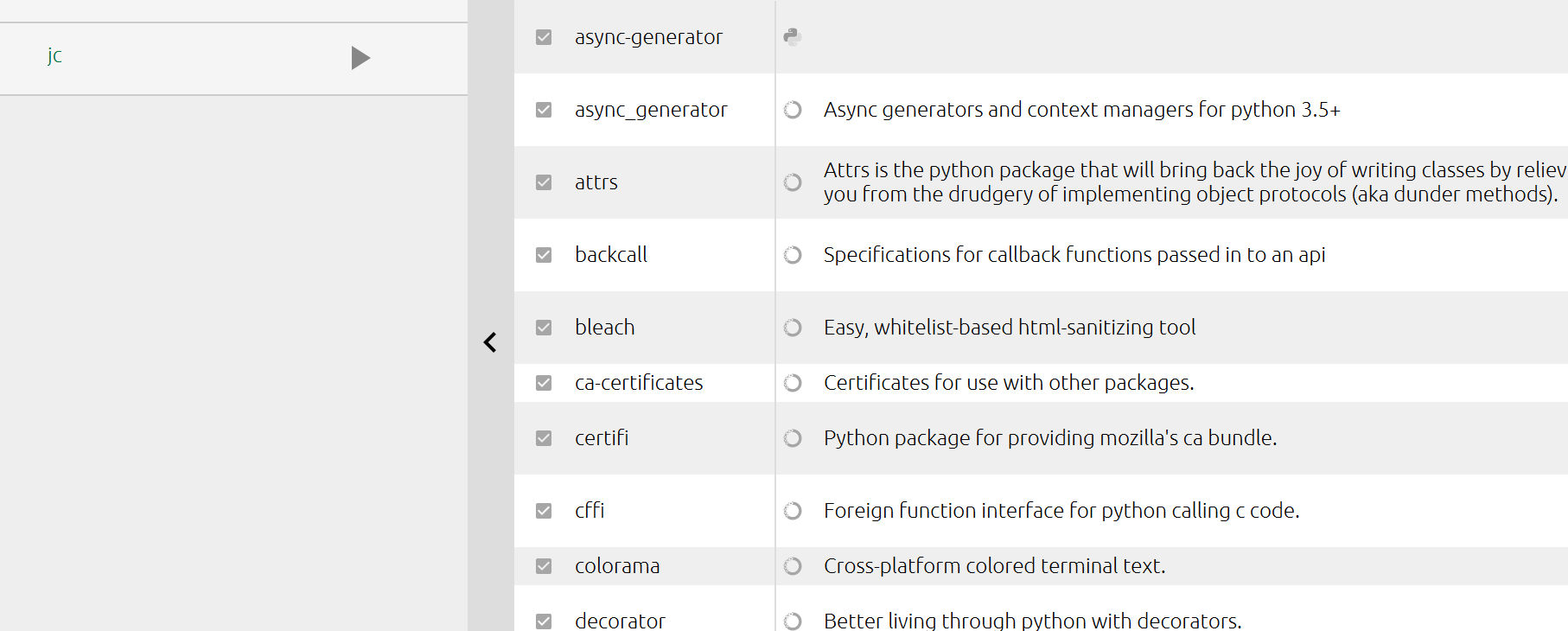Select the jc environment entry
1568x631 pixels.
[55, 57]
